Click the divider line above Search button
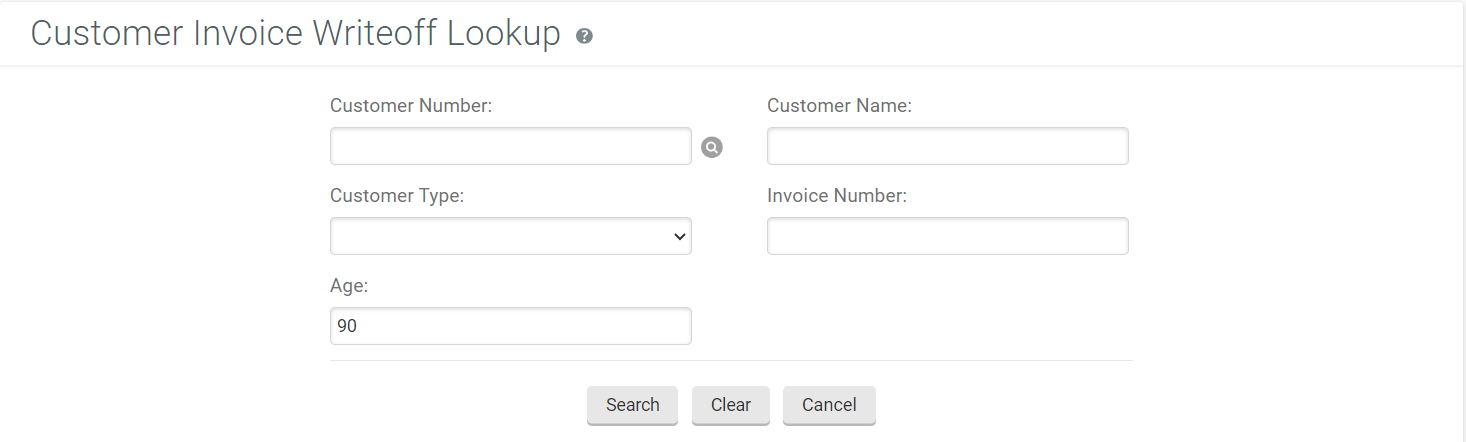This screenshot has width=1466, height=442. [731, 360]
